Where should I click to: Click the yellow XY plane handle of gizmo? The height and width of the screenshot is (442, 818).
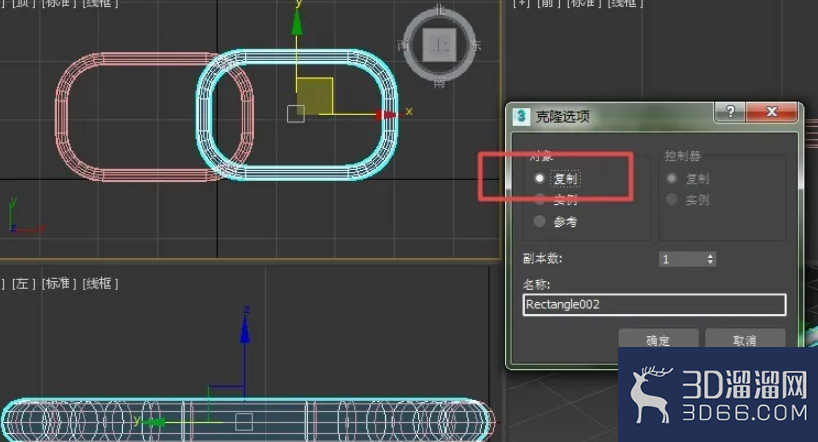[315, 95]
